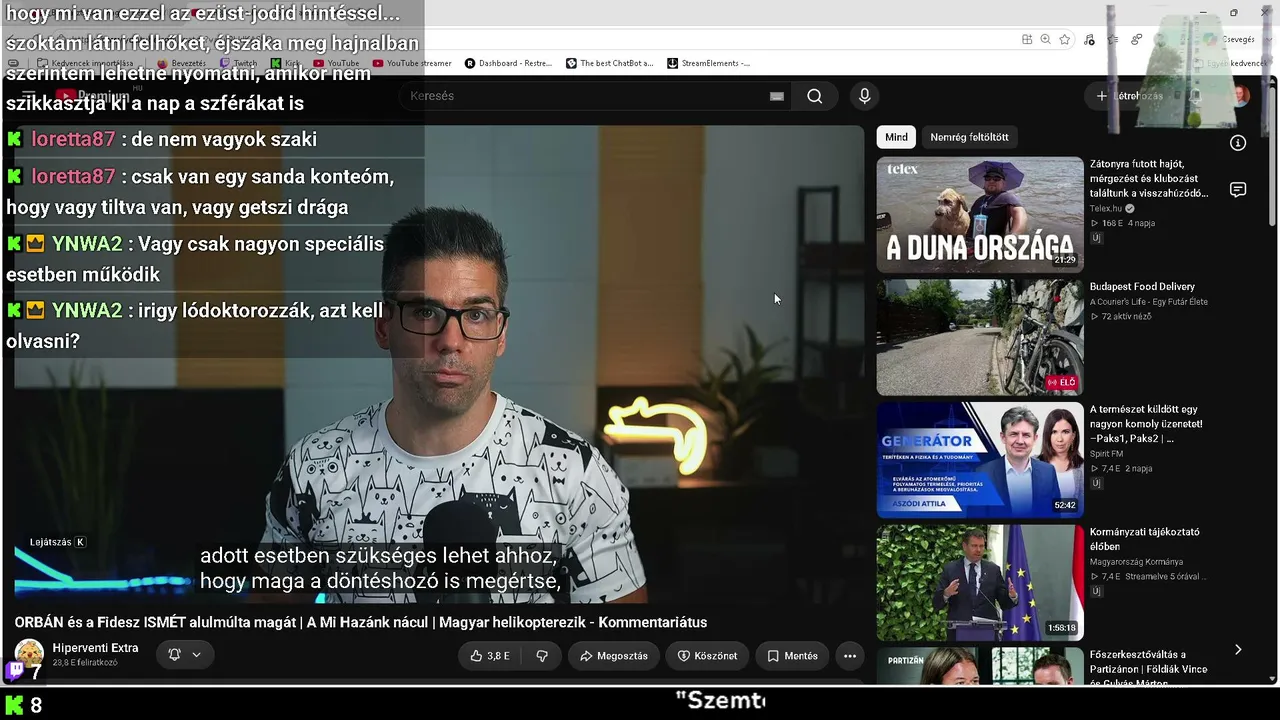Open the Csevegés chat button in browser
The width and height of the screenshot is (1280, 720).
pos(1229,39)
